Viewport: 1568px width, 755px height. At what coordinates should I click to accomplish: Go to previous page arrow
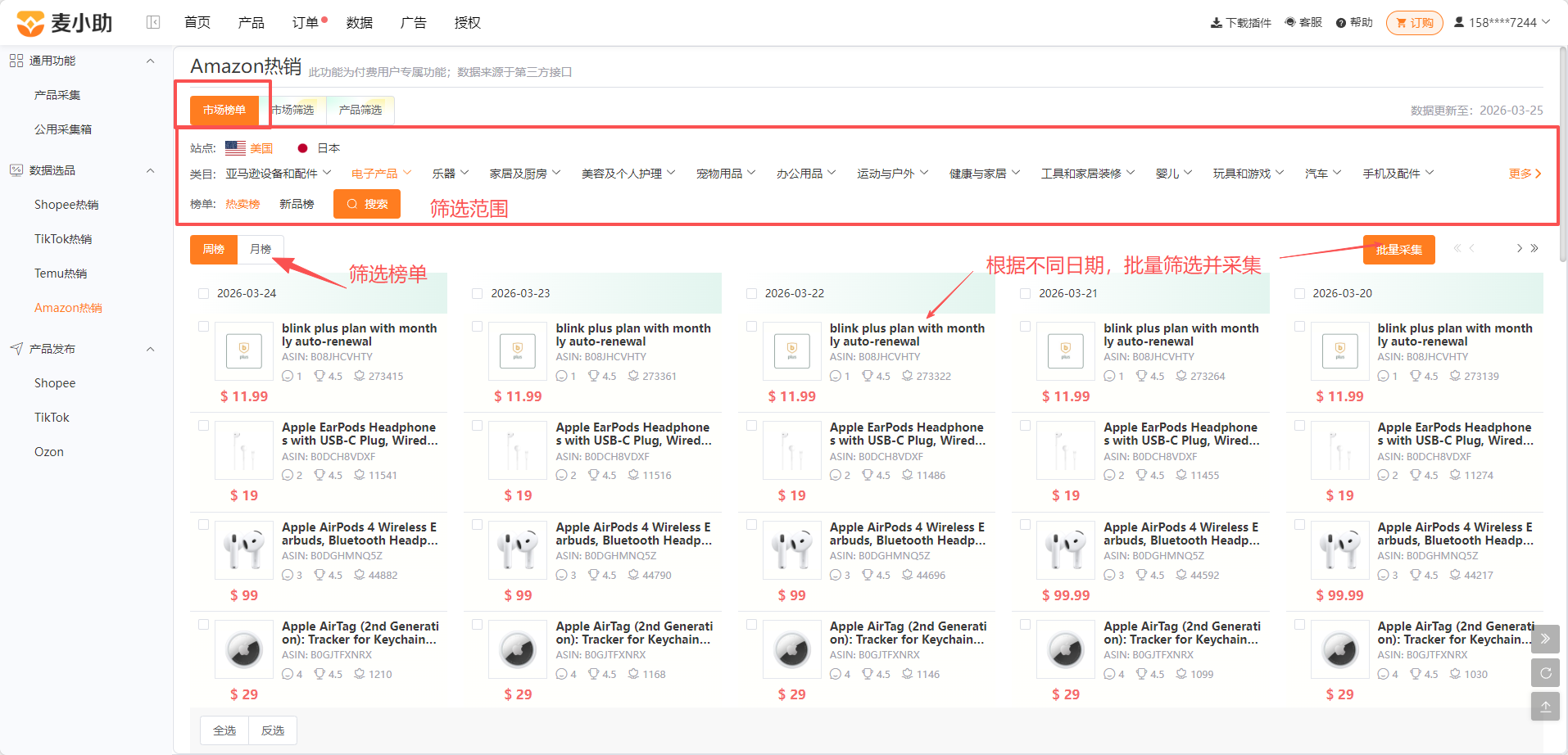point(1472,248)
